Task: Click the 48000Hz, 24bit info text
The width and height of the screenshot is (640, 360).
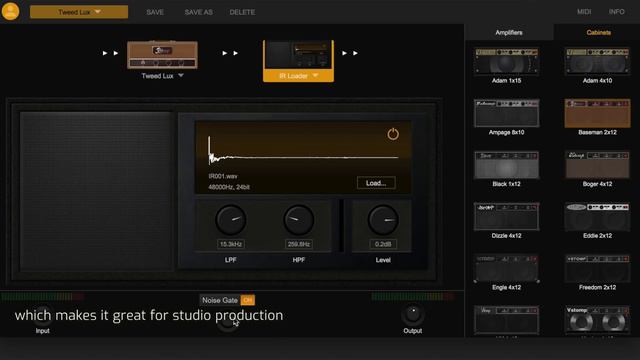Action: coord(229,187)
